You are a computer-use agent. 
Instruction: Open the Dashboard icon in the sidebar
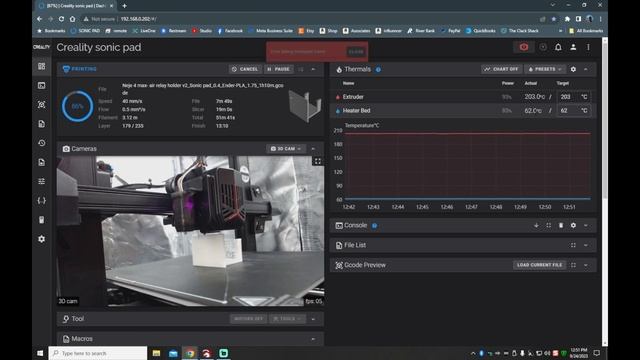[x=42, y=66]
